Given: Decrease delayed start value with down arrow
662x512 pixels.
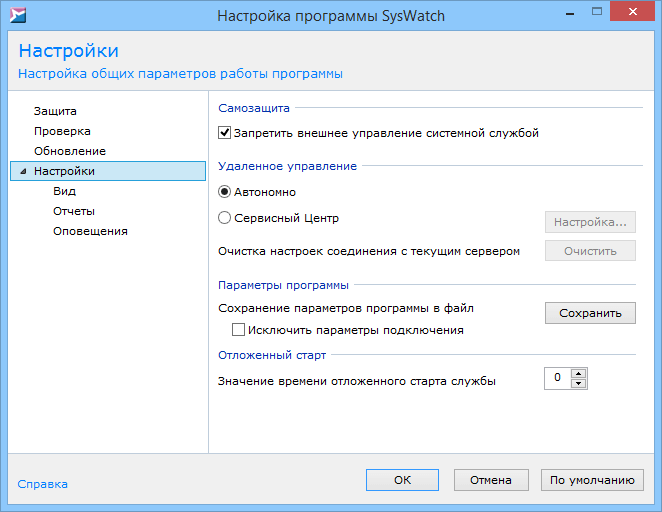Looking at the screenshot, I should (x=578, y=384).
